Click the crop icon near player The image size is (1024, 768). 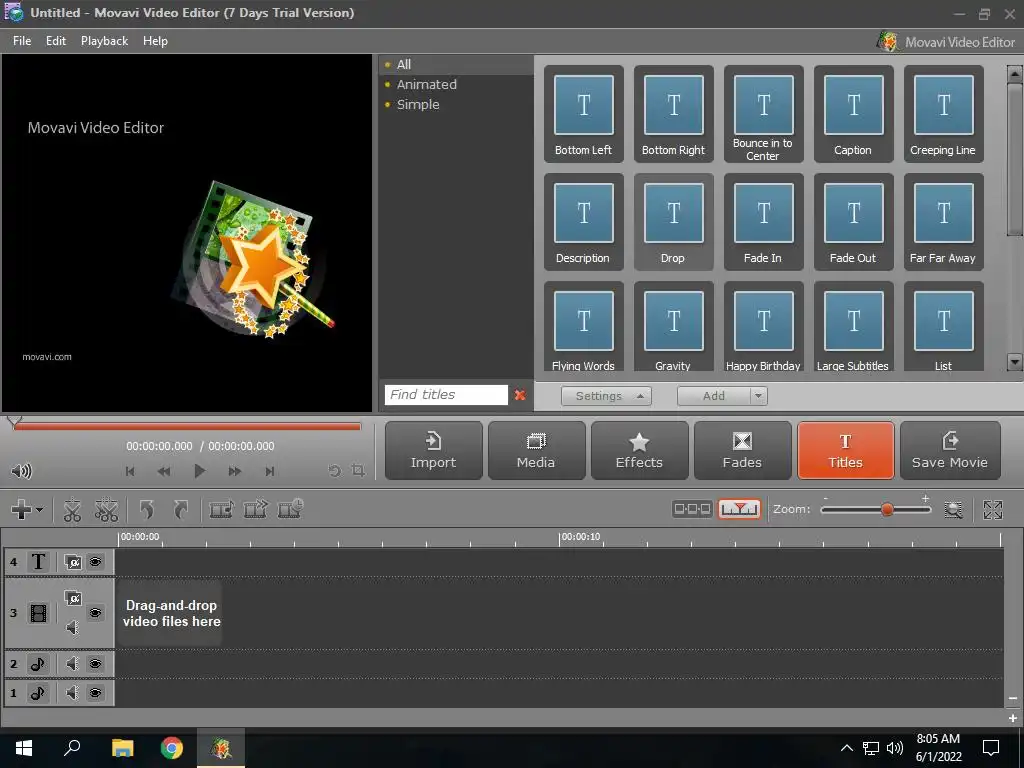(358, 470)
